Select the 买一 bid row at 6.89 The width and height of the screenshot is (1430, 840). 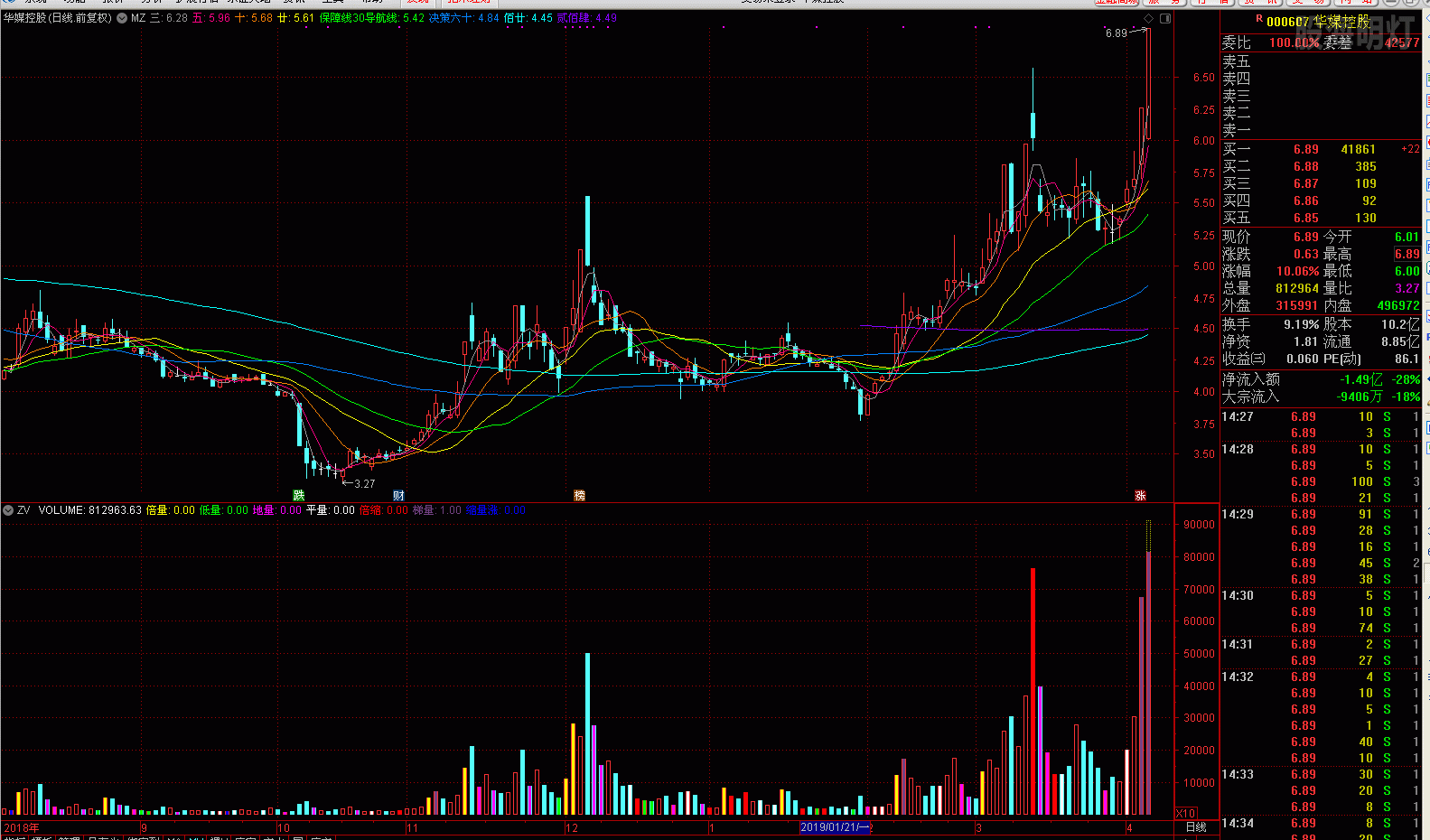1322,149
